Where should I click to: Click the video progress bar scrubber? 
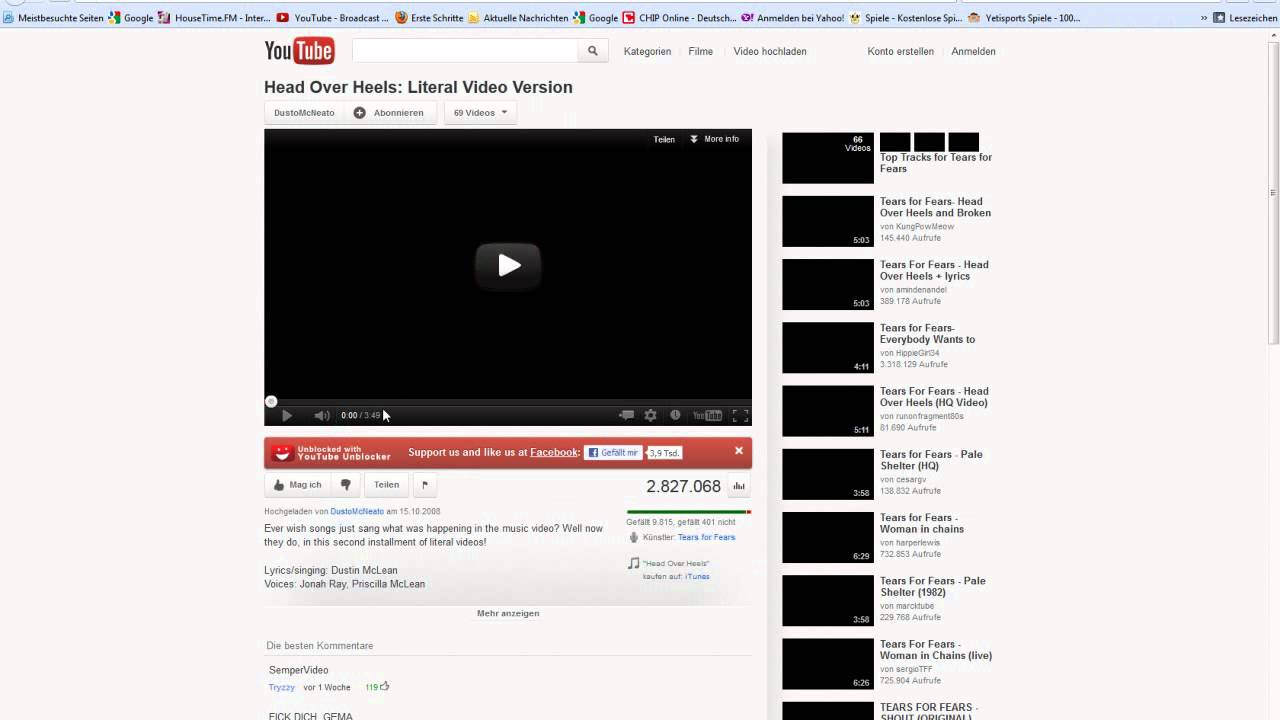coord(271,402)
